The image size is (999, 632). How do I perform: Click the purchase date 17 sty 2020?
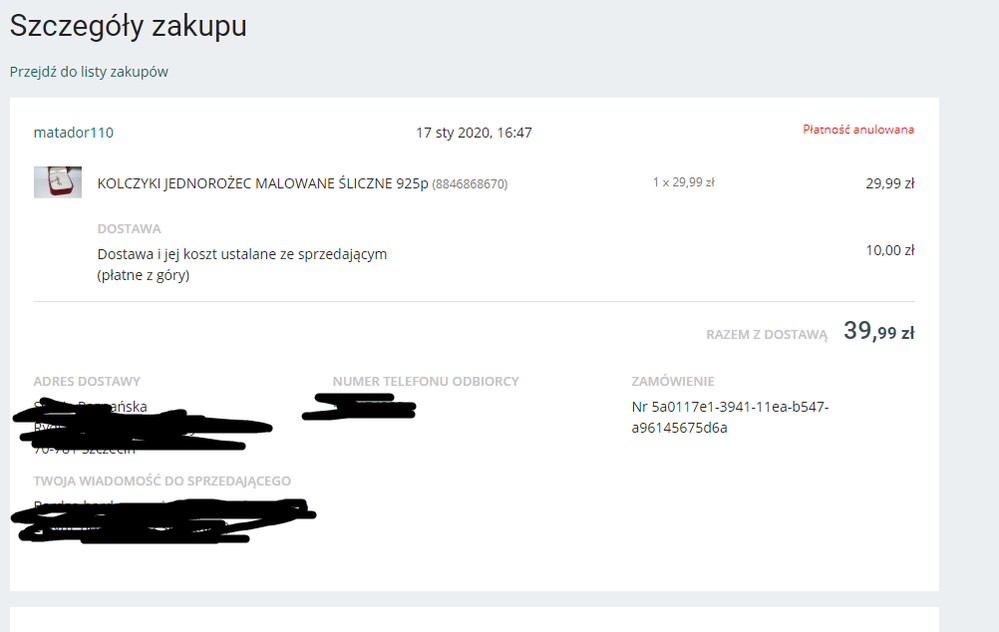pyautogui.click(x=474, y=132)
